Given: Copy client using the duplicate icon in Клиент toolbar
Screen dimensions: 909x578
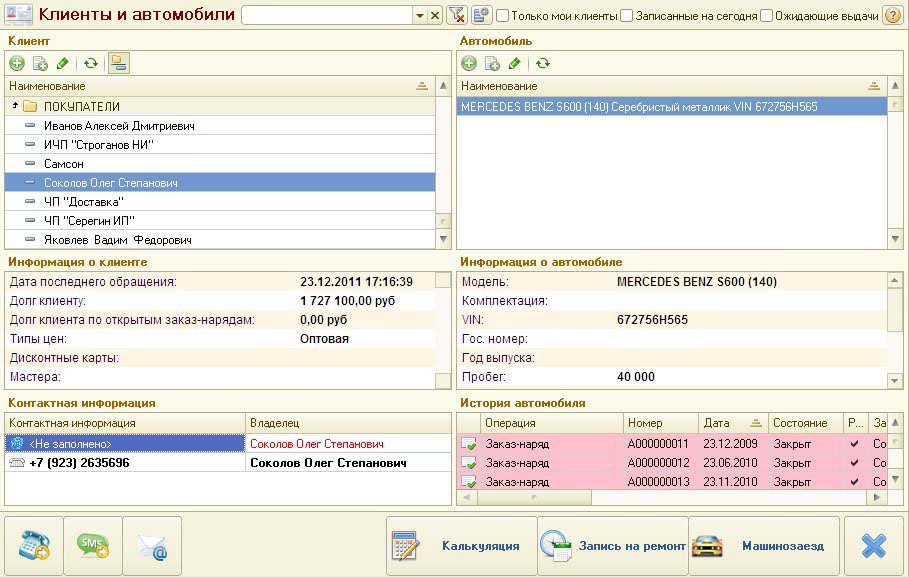Looking at the screenshot, I should click(x=40, y=63).
